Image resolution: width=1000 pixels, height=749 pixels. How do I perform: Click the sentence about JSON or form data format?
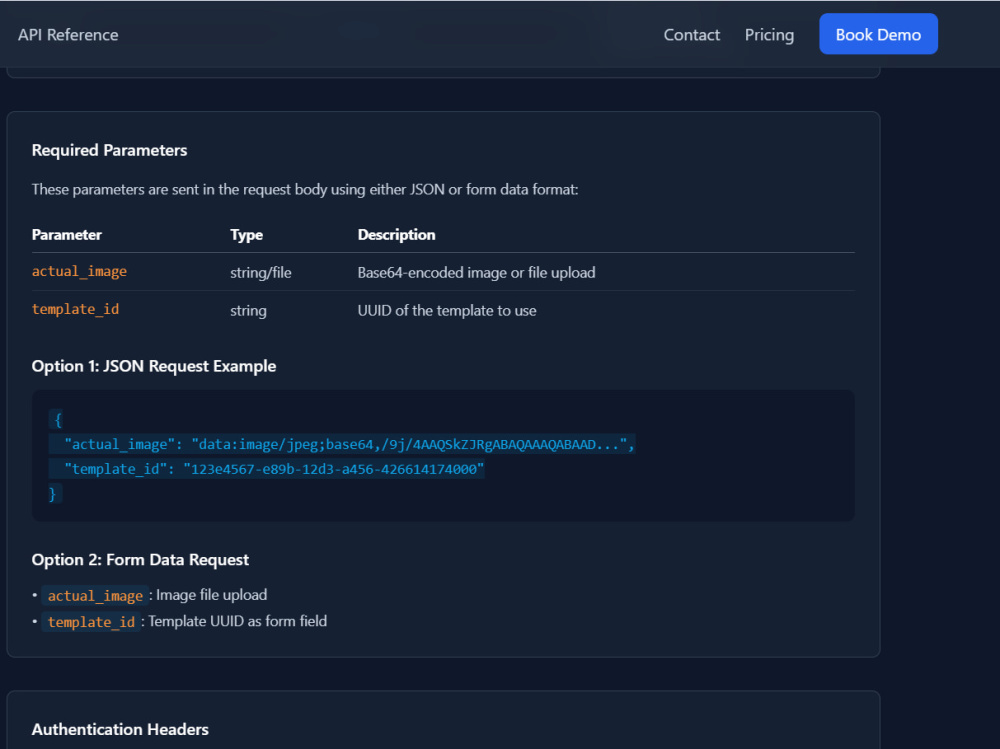[x=305, y=189]
